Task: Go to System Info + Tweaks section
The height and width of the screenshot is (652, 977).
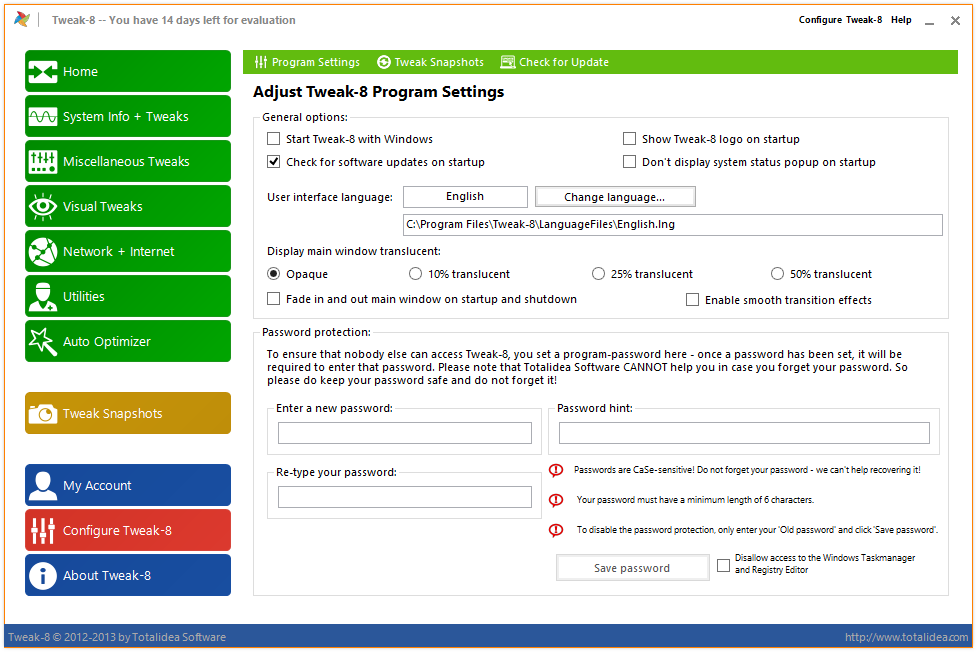Action: click(128, 117)
